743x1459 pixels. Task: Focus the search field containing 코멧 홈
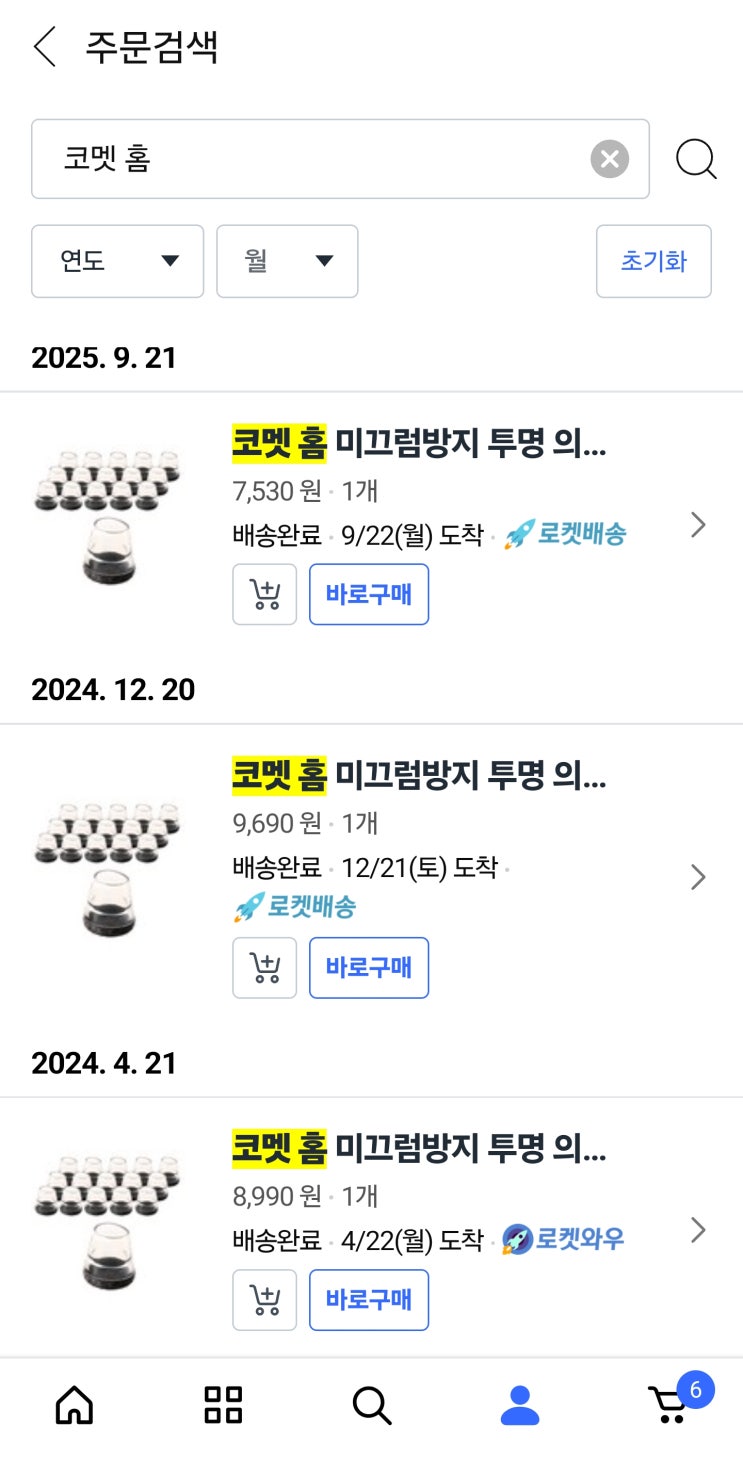310,159
